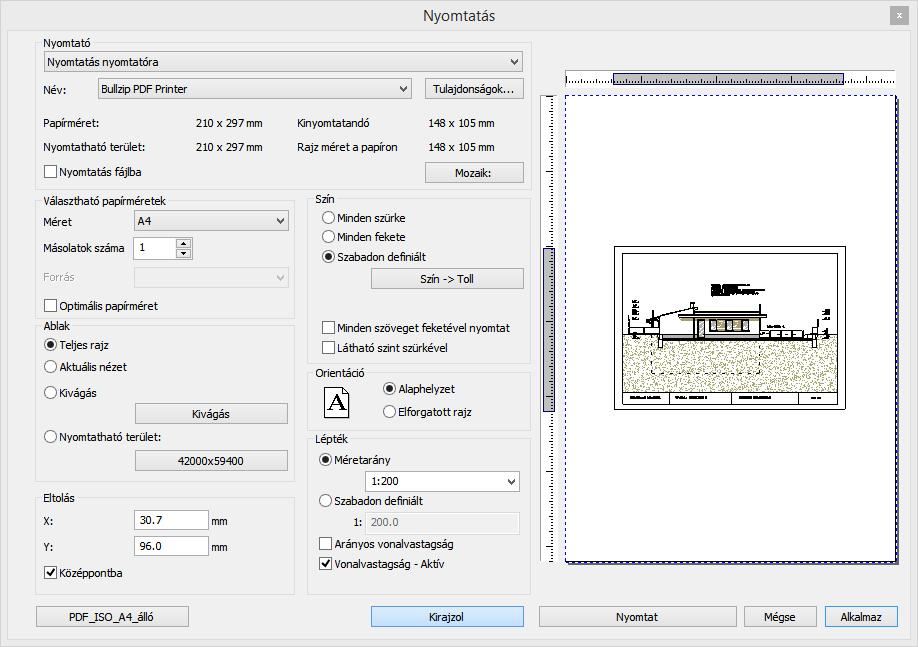
Task: Select Szabadon definiált color radio
Action: pyautogui.click(x=328, y=256)
